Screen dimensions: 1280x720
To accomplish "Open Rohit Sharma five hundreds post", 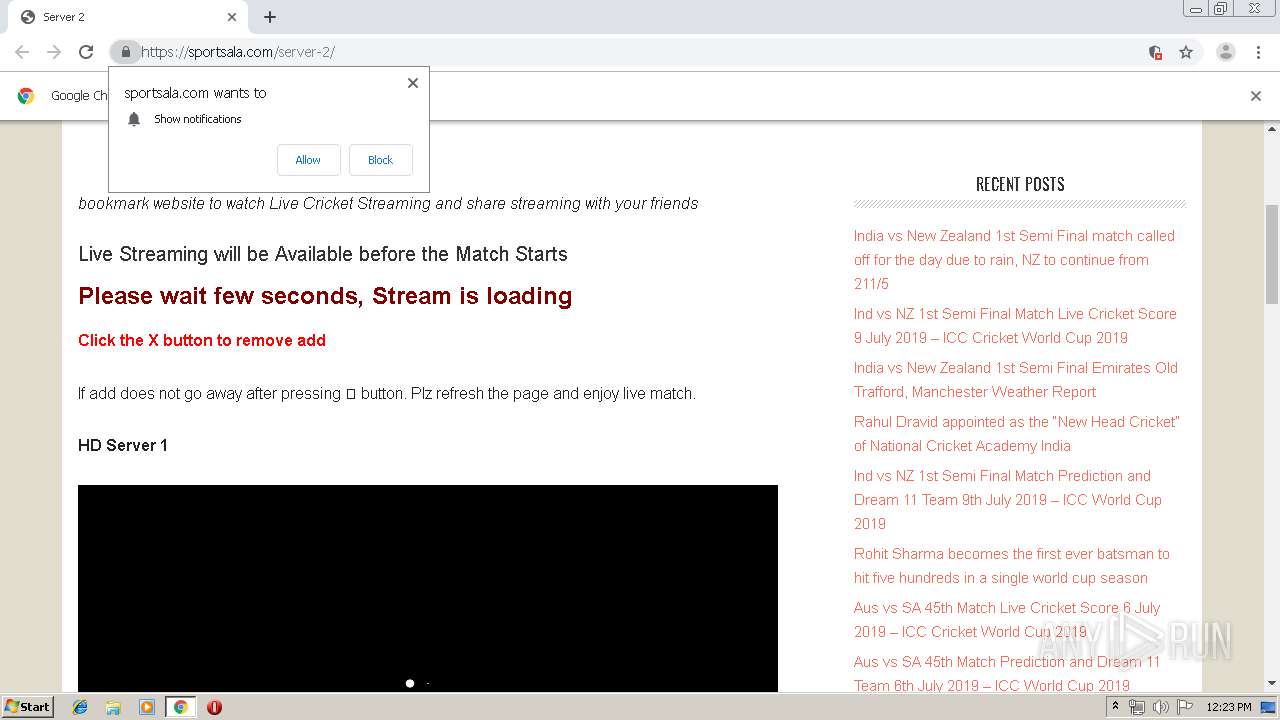I will pos(1011,566).
